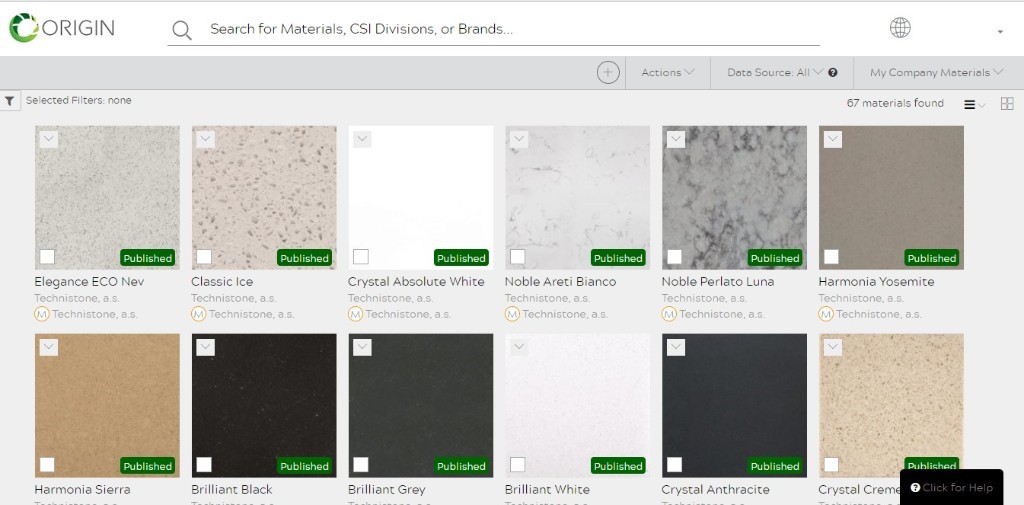Expand chevron menu on Brilliant Grey card
1024x505 pixels.
coord(362,348)
